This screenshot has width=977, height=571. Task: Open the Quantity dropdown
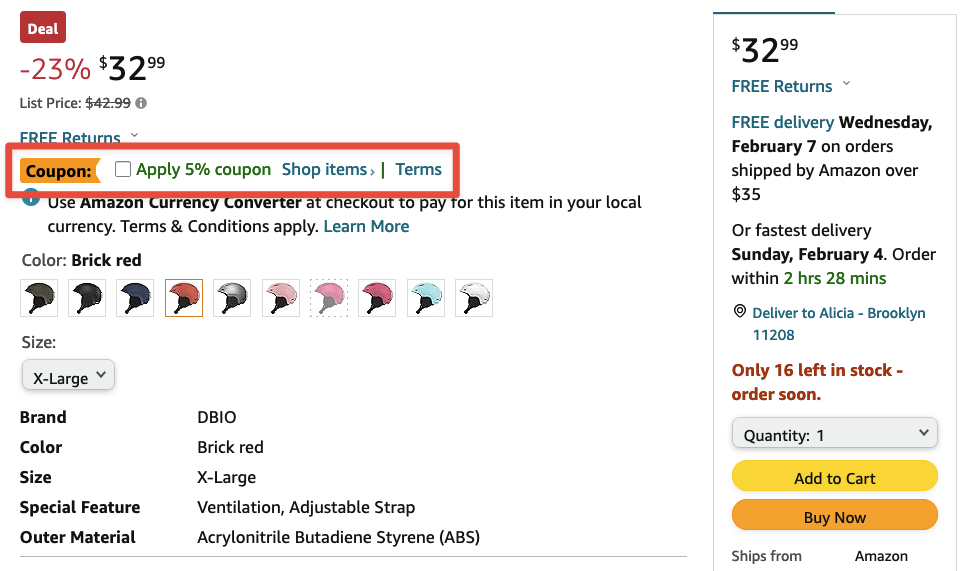click(x=835, y=435)
